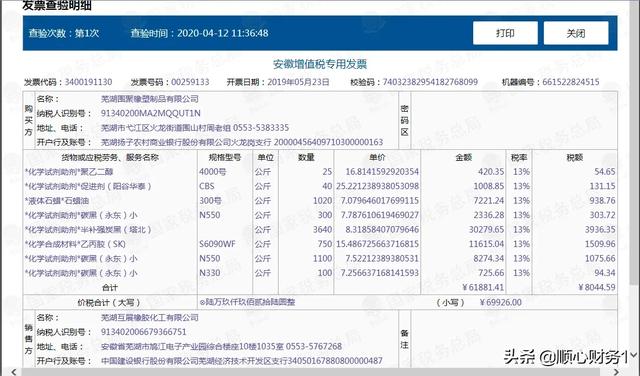
Task: Click the unit price 7.256637168141593
Action: pos(380,273)
